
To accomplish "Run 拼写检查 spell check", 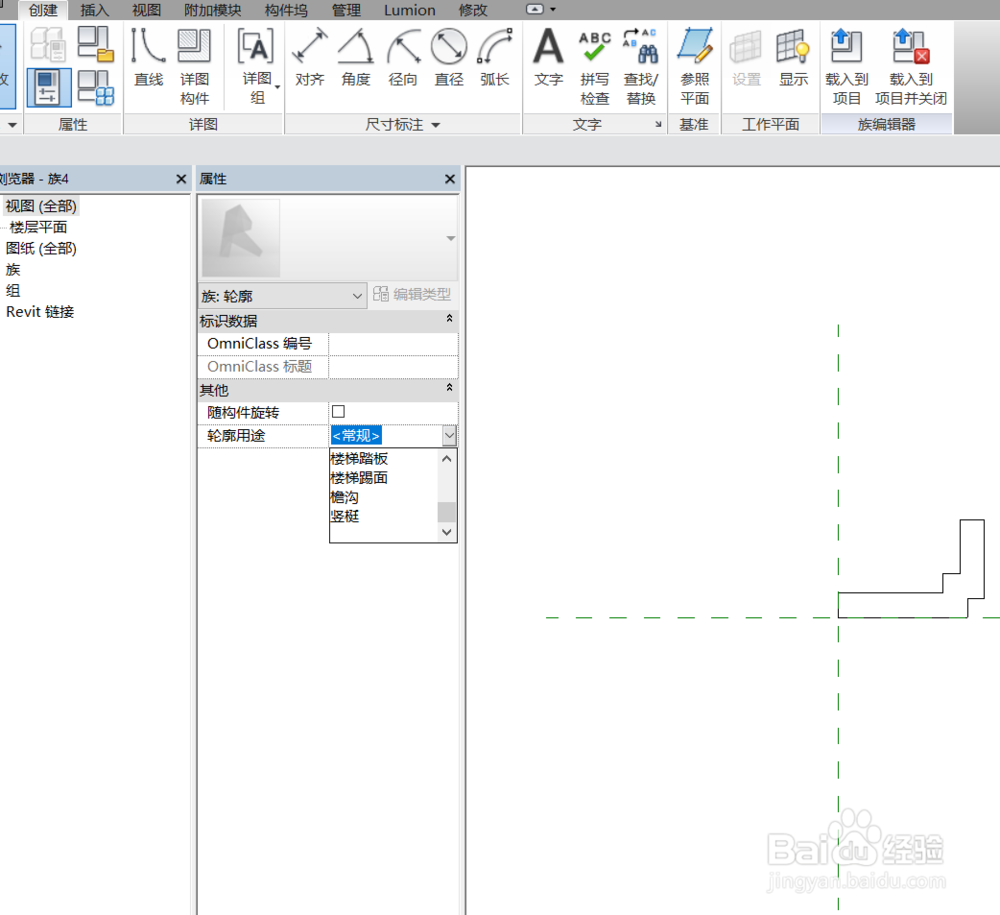I will tap(595, 66).
